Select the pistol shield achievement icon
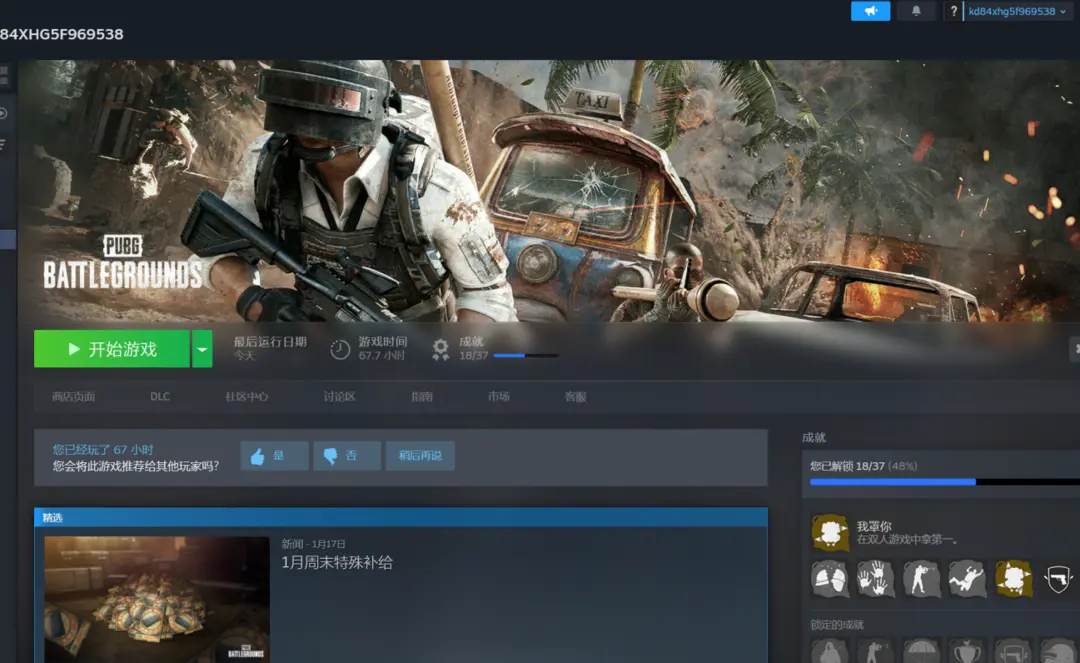This screenshot has height=663, width=1080. [x=1058, y=578]
